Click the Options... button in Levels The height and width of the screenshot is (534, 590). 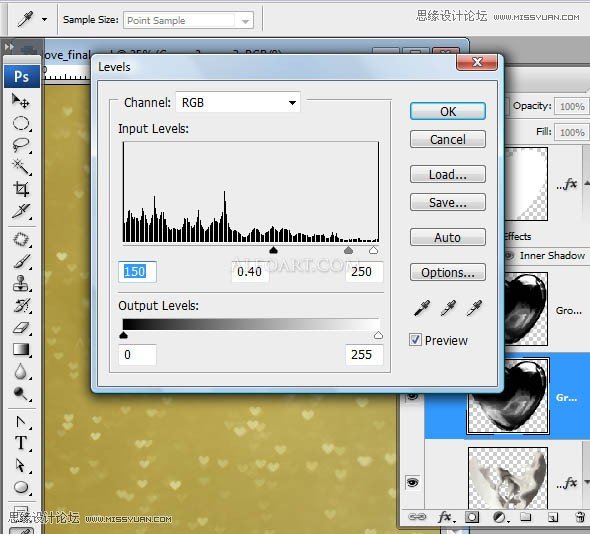click(448, 272)
